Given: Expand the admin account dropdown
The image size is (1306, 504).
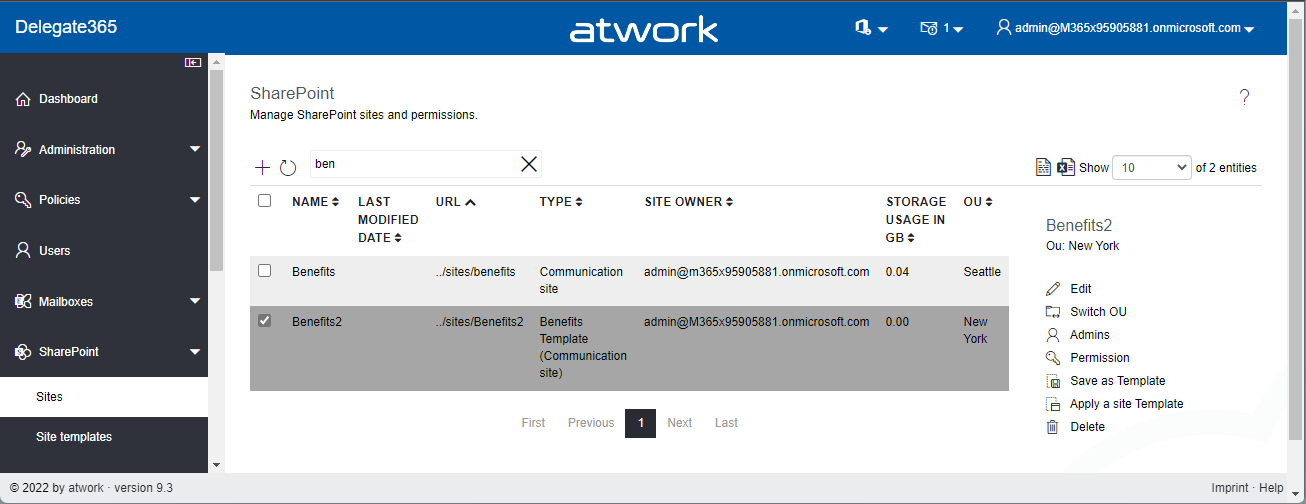Looking at the screenshot, I should pyautogui.click(x=1126, y=28).
